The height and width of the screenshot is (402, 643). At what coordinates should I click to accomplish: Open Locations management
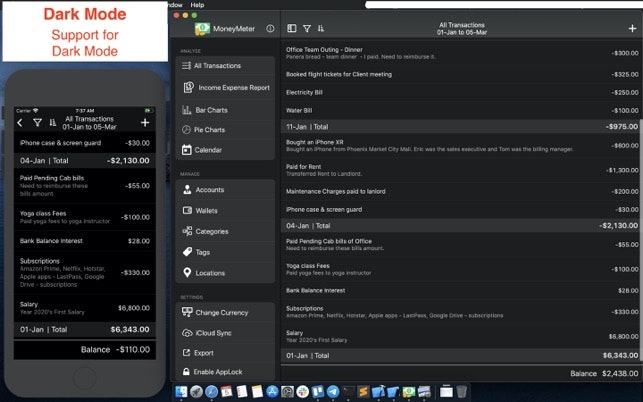(225, 273)
